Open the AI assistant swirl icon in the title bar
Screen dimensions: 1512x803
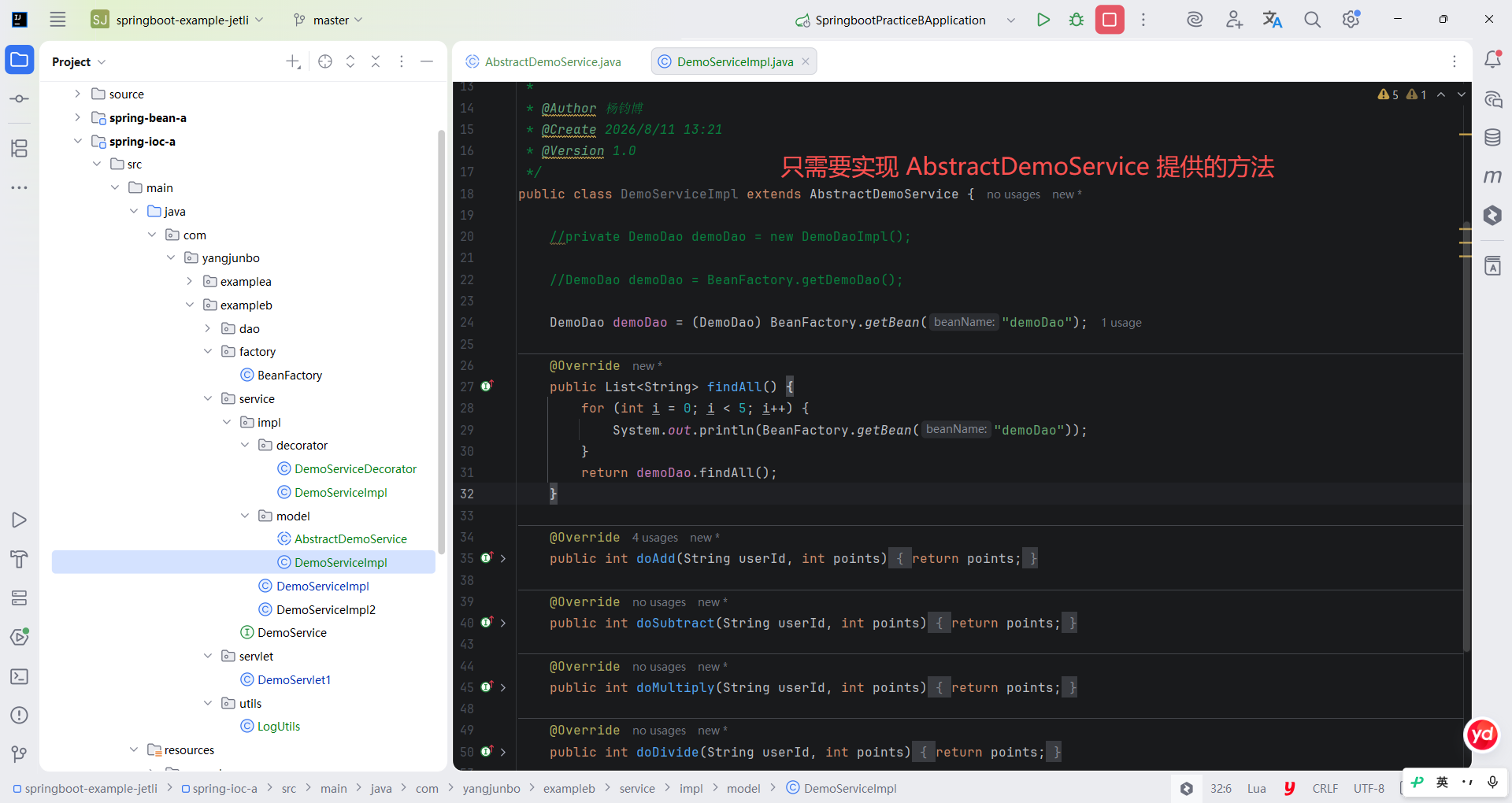point(1195,20)
